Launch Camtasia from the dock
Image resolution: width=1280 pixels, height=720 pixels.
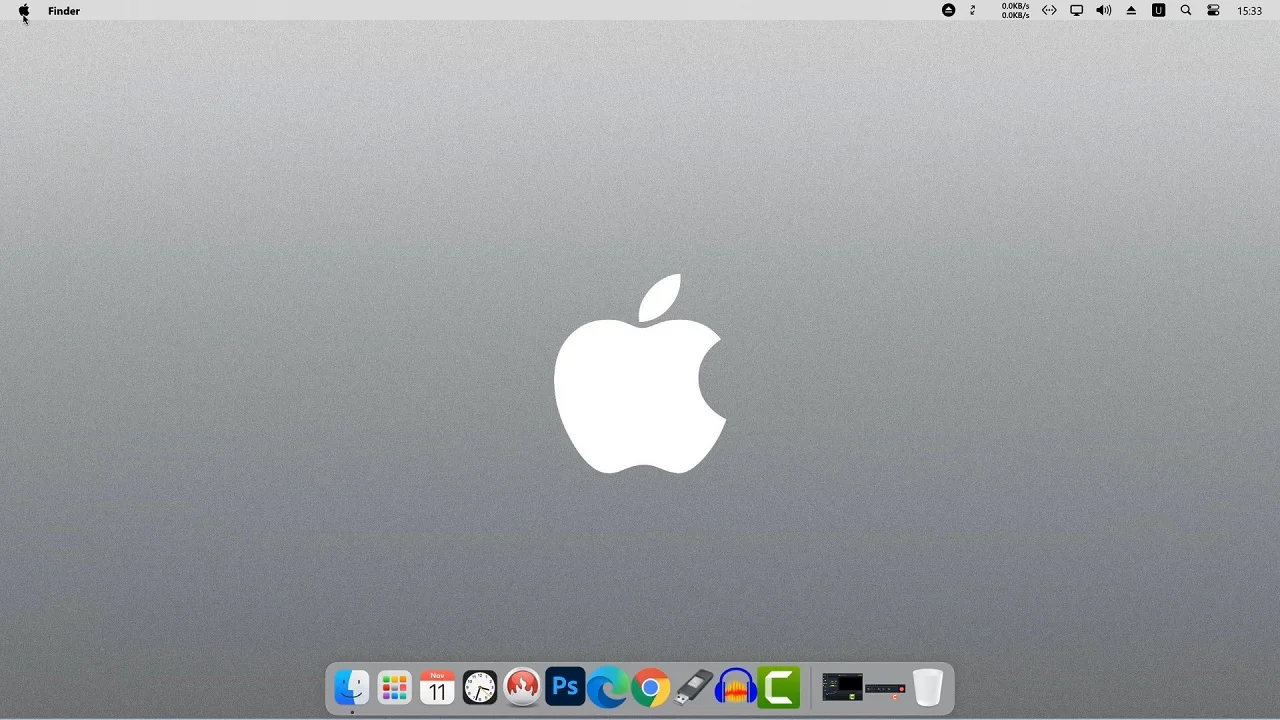pos(779,688)
